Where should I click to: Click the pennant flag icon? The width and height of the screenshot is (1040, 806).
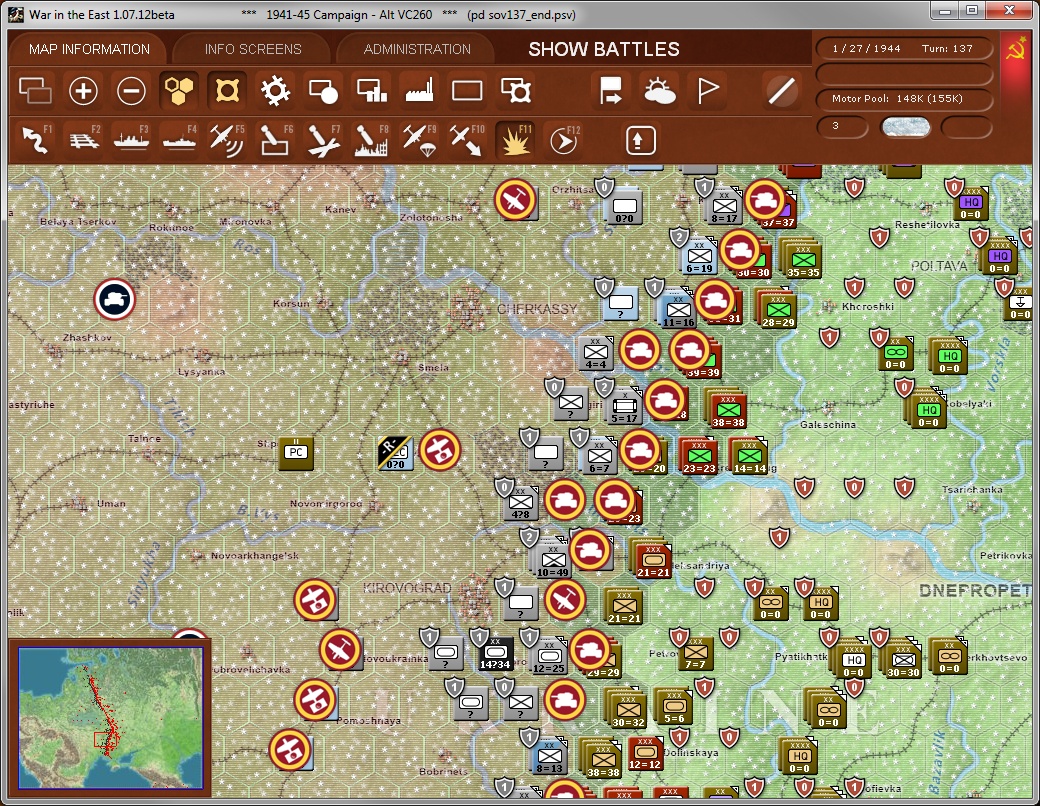pyautogui.click(x=708, y=90)
